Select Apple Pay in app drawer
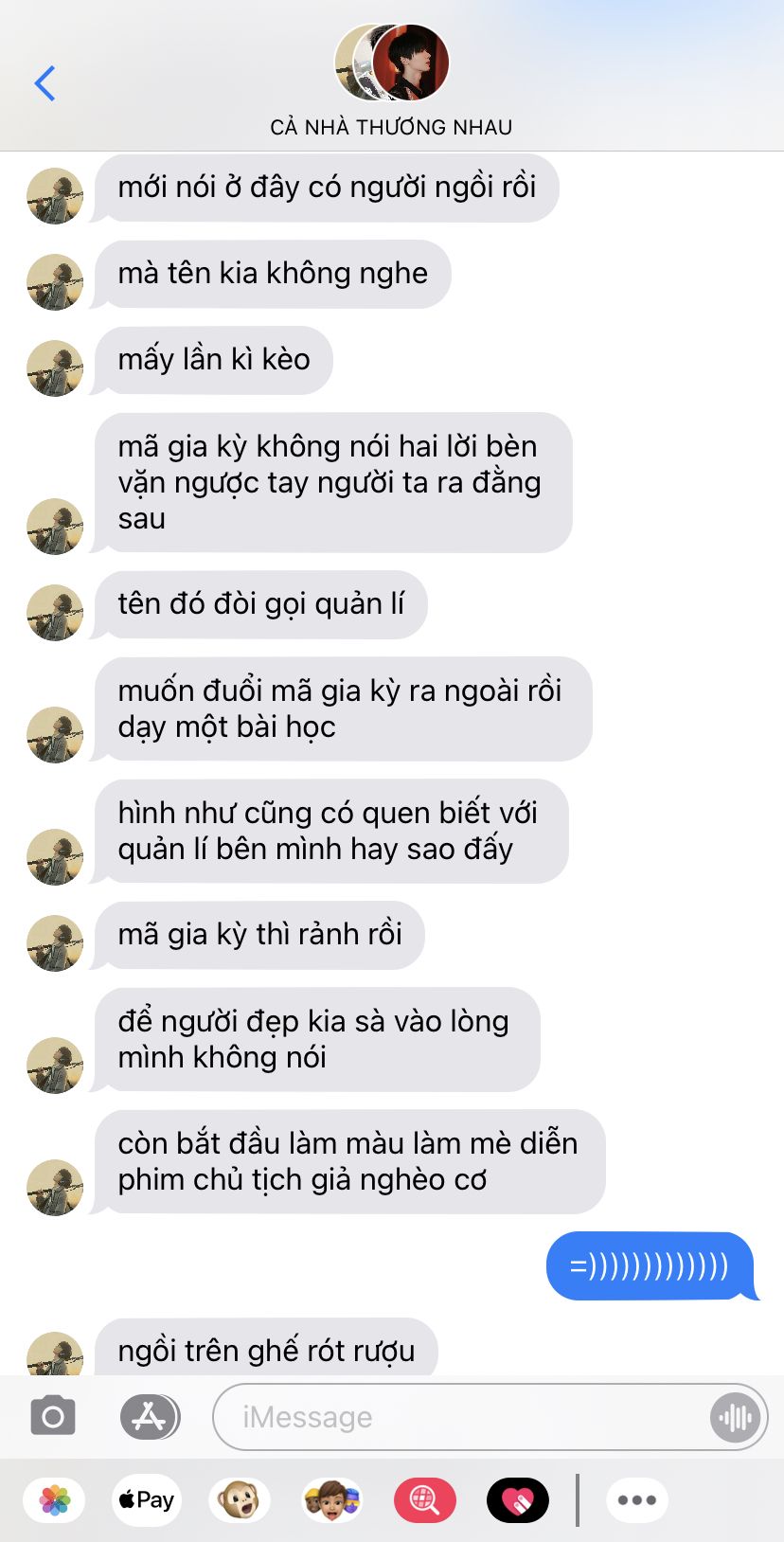The image size is (784, 1542). pos(147,1500)
